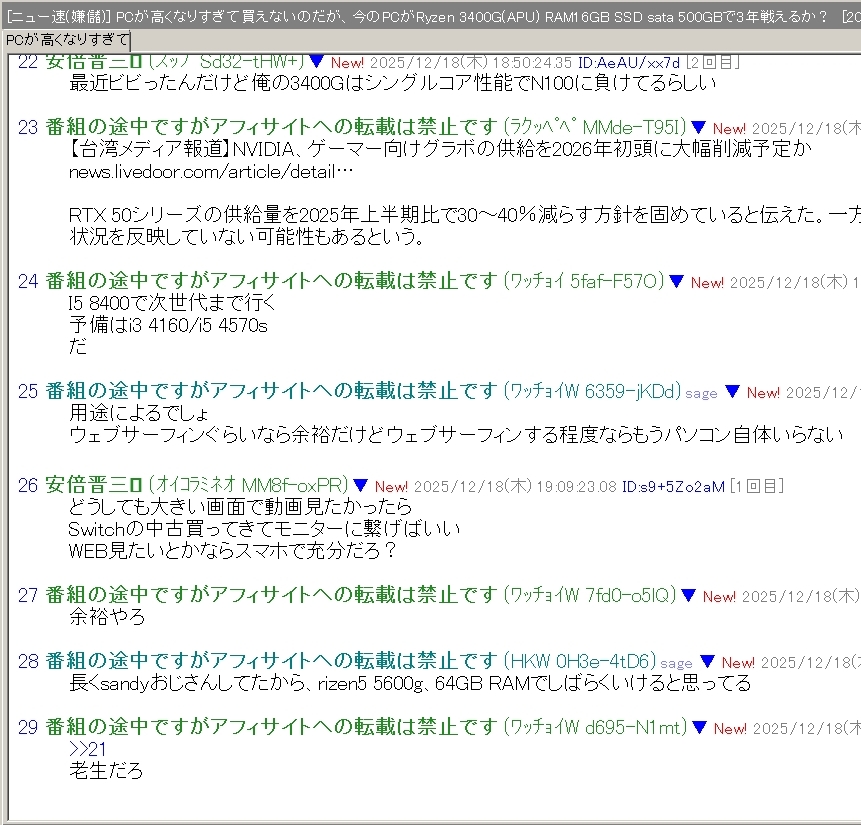Click the blue triangle after sage on post 28
The height and width of the screenshot is (825, 861).
click(x=708, y=662)
